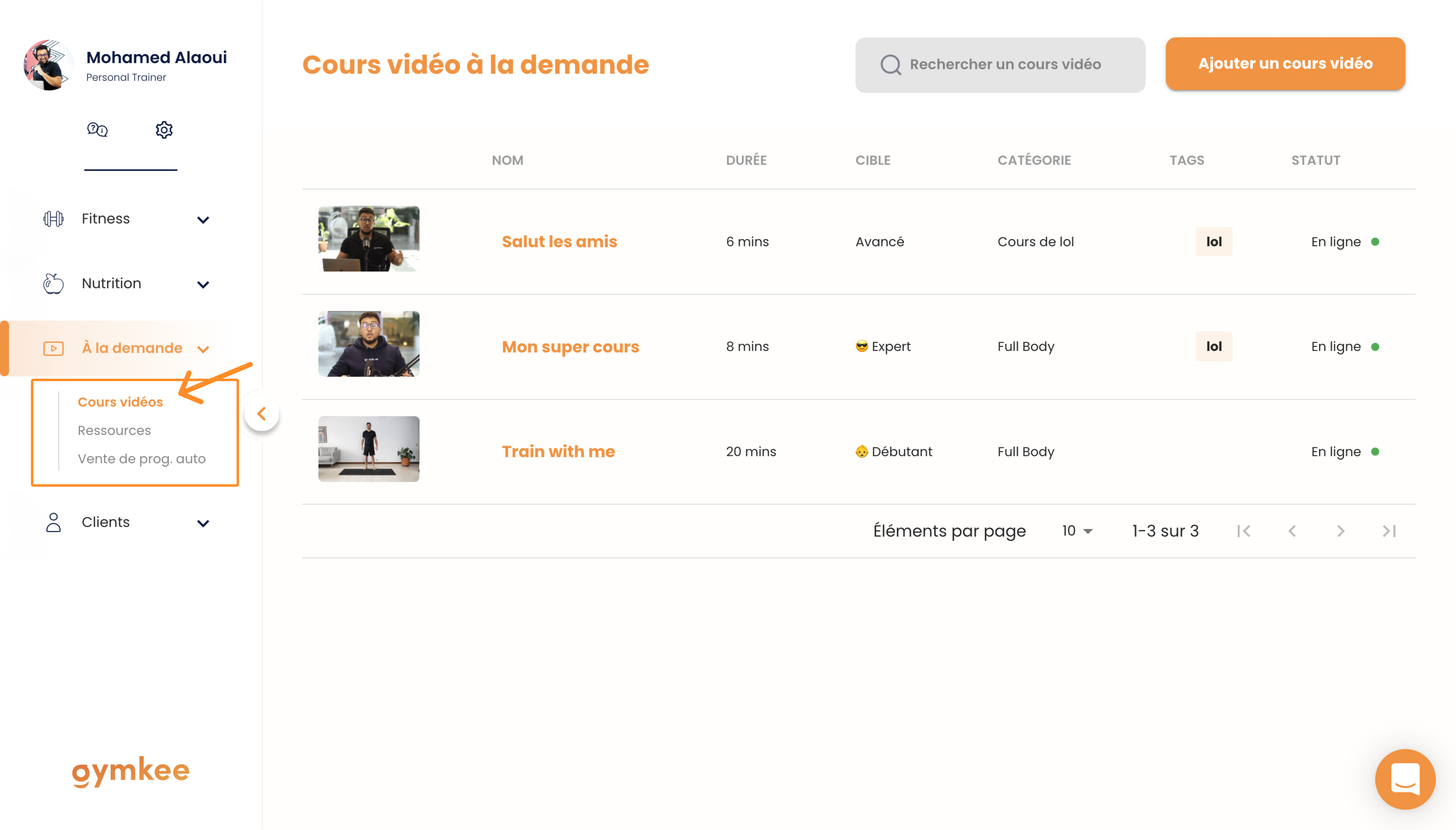Go to first page of results
This screenshot has height=830, width=1456.
(1243, 531)
